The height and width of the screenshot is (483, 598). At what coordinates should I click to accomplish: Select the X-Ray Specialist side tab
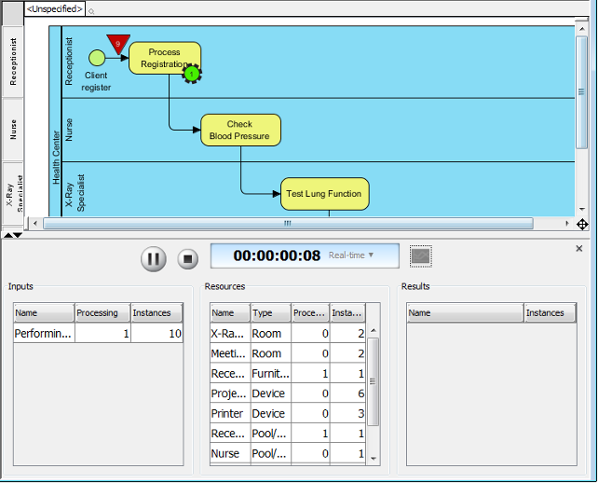pos(13,193)
